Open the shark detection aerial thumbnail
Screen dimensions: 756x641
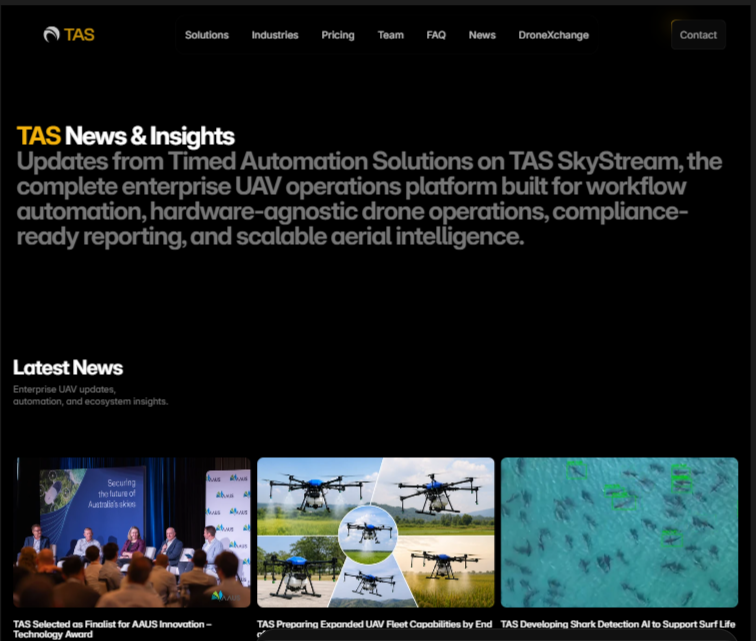[x=620, y=532]
